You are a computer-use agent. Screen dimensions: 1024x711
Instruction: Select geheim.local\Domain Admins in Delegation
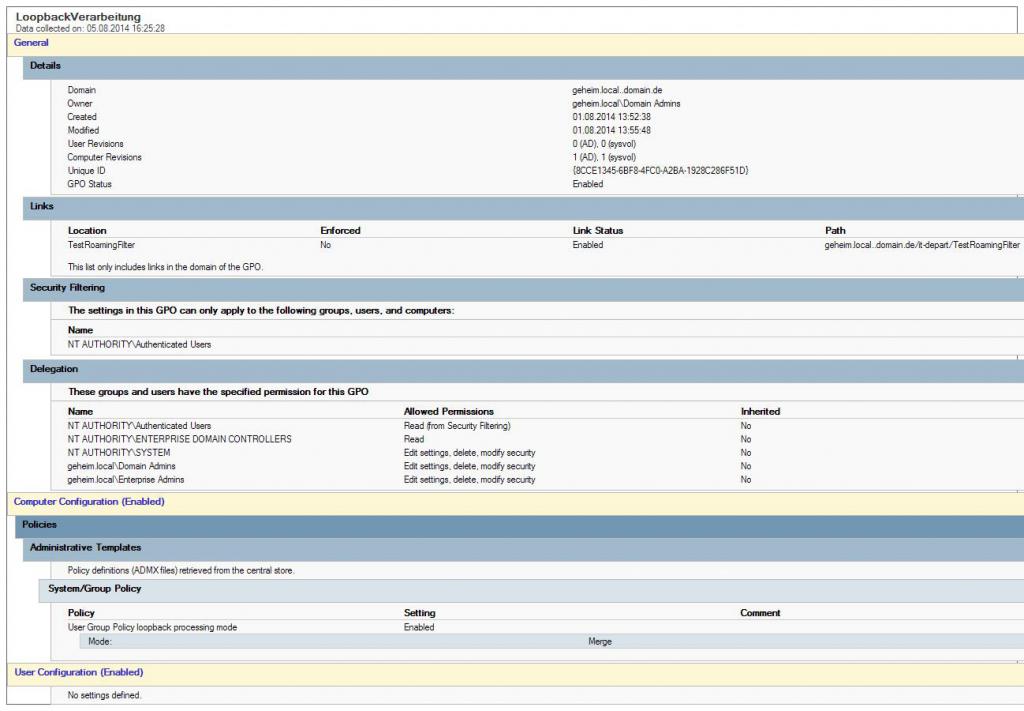tap(121, 467)
